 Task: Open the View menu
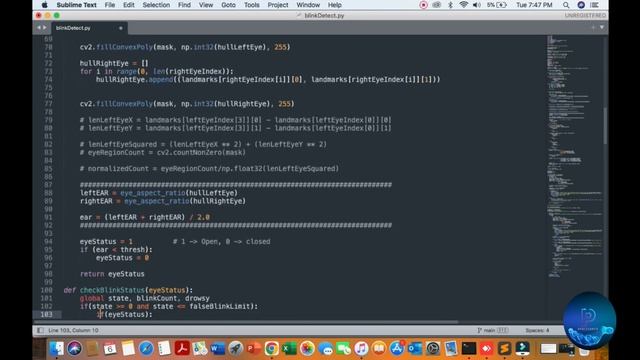206,5
